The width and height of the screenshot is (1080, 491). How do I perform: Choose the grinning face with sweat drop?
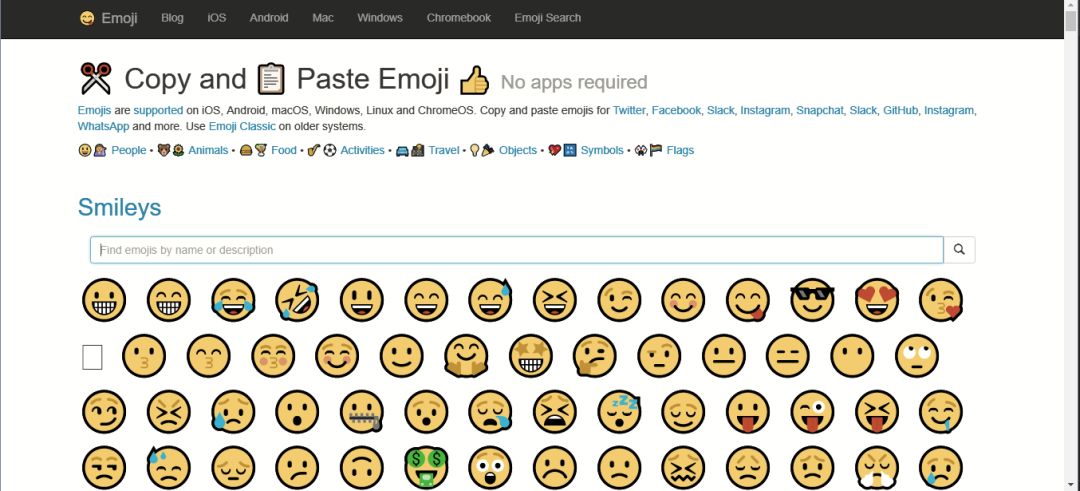pos(490,300)
